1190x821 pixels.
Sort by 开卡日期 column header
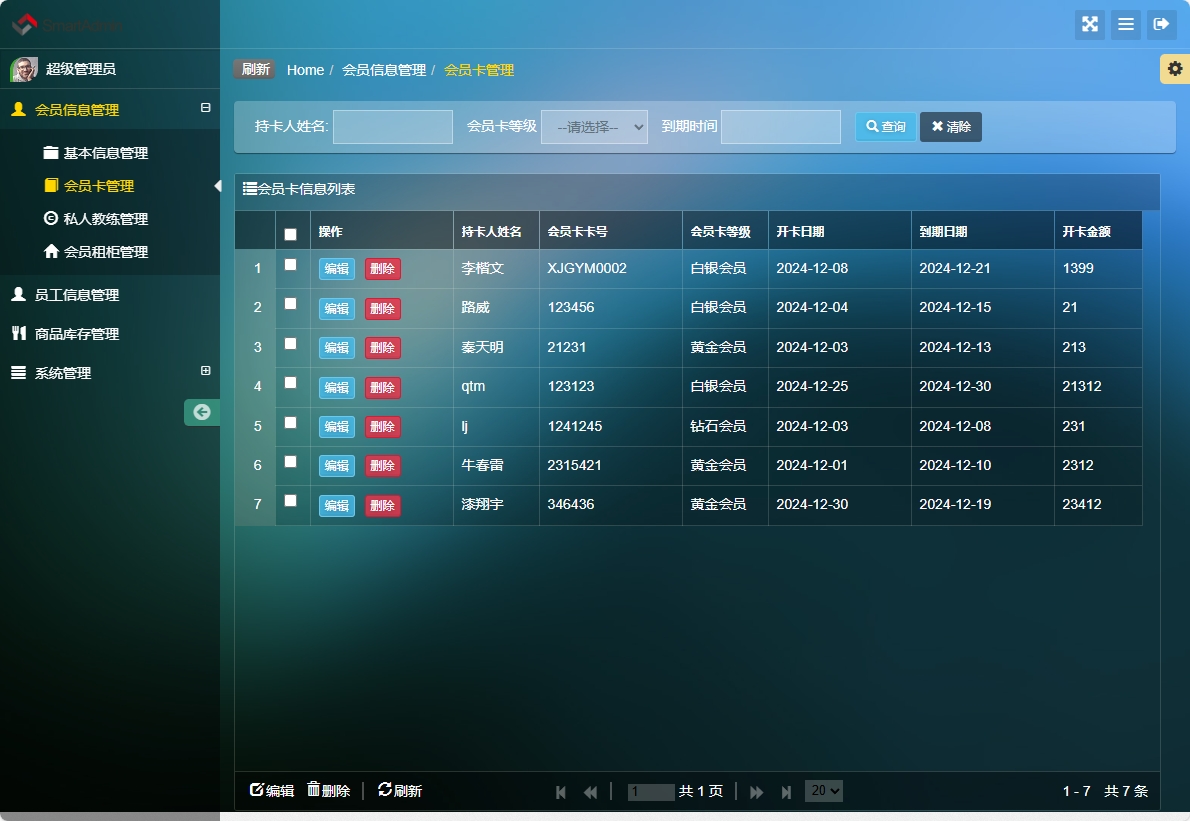839,231
